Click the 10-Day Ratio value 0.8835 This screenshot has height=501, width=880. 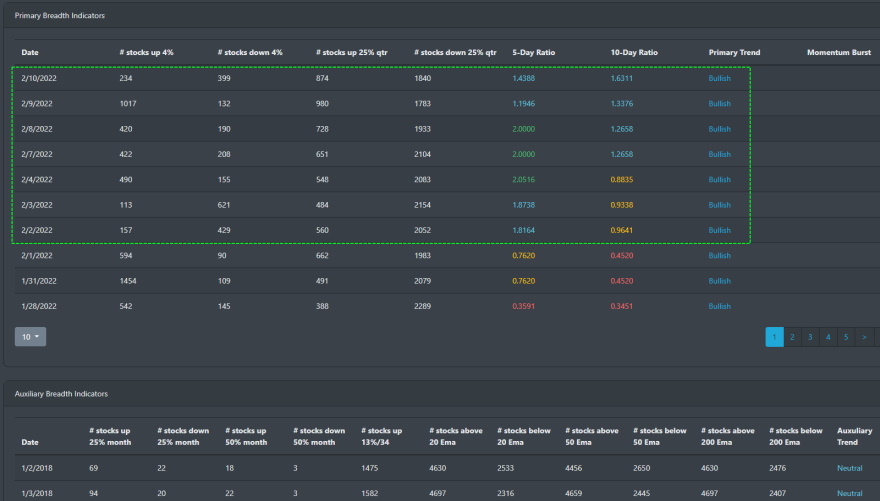622,180
